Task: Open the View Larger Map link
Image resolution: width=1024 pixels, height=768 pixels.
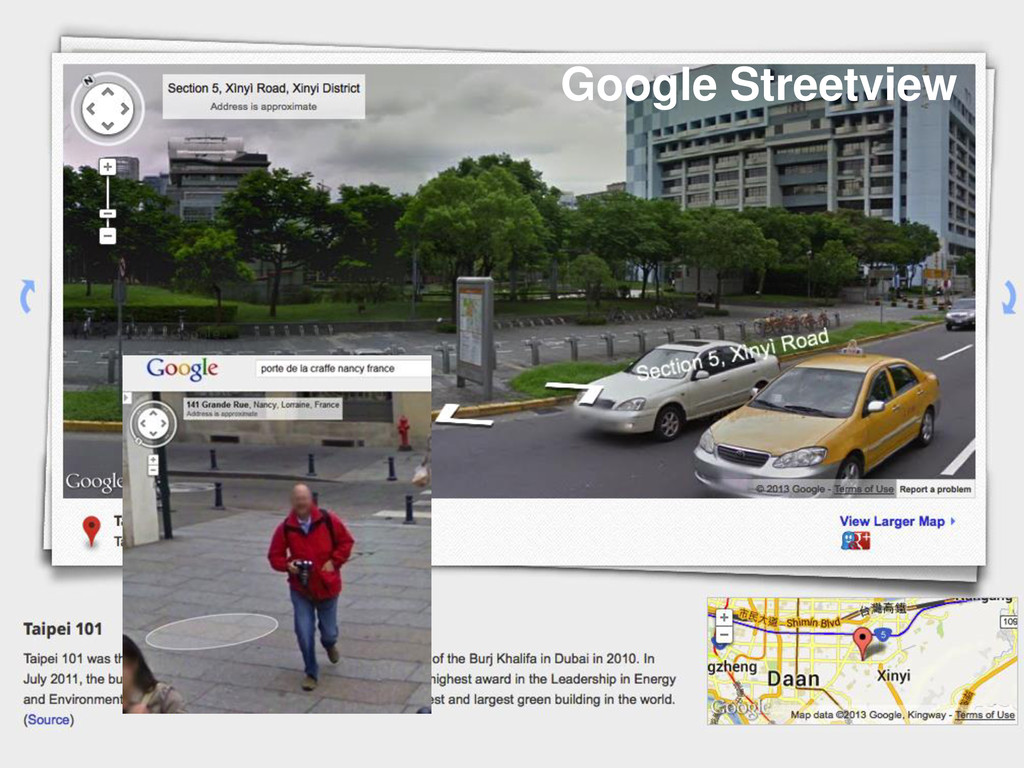Action: coord(897,521)
